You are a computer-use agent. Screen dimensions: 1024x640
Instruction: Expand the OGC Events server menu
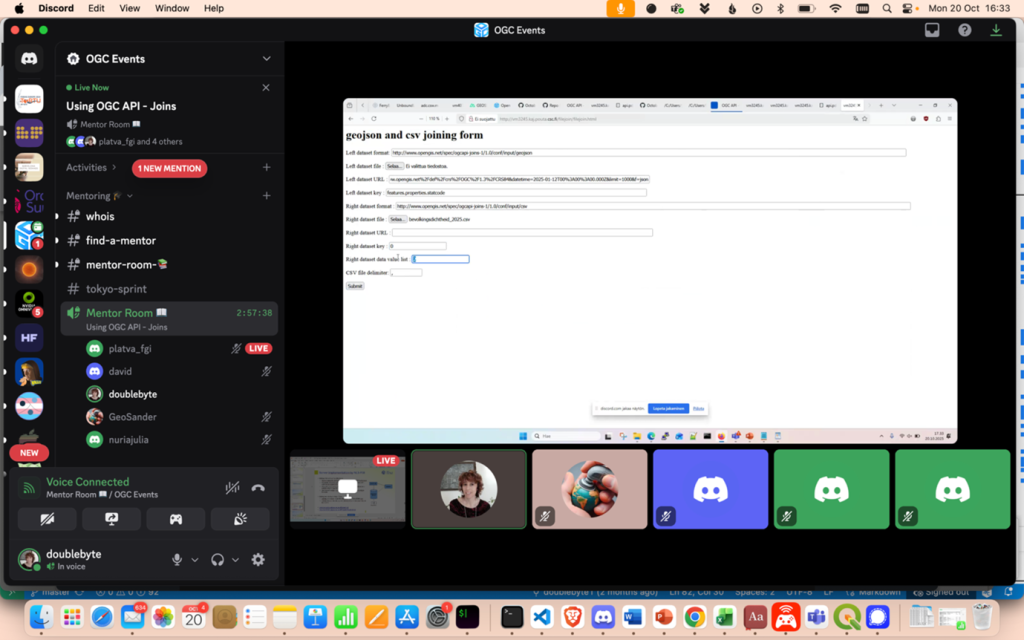(x=266, y=59)
